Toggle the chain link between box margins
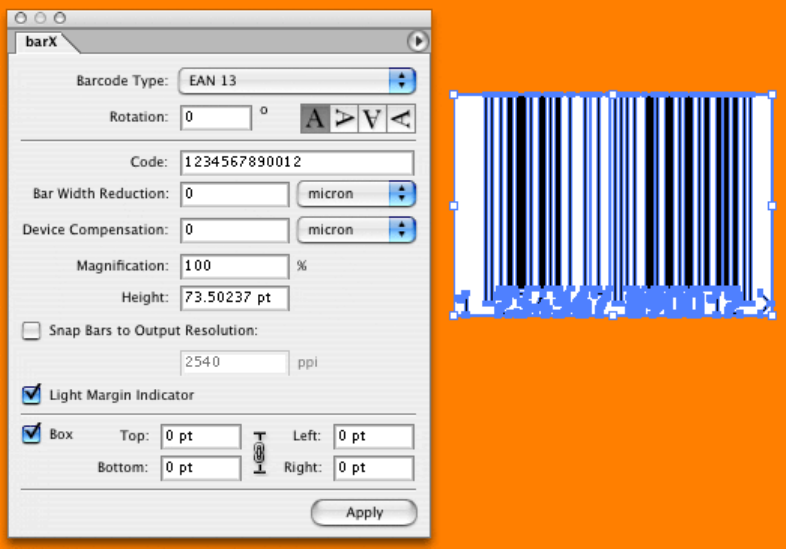The image size is (786, 549). tap(259, 453)
